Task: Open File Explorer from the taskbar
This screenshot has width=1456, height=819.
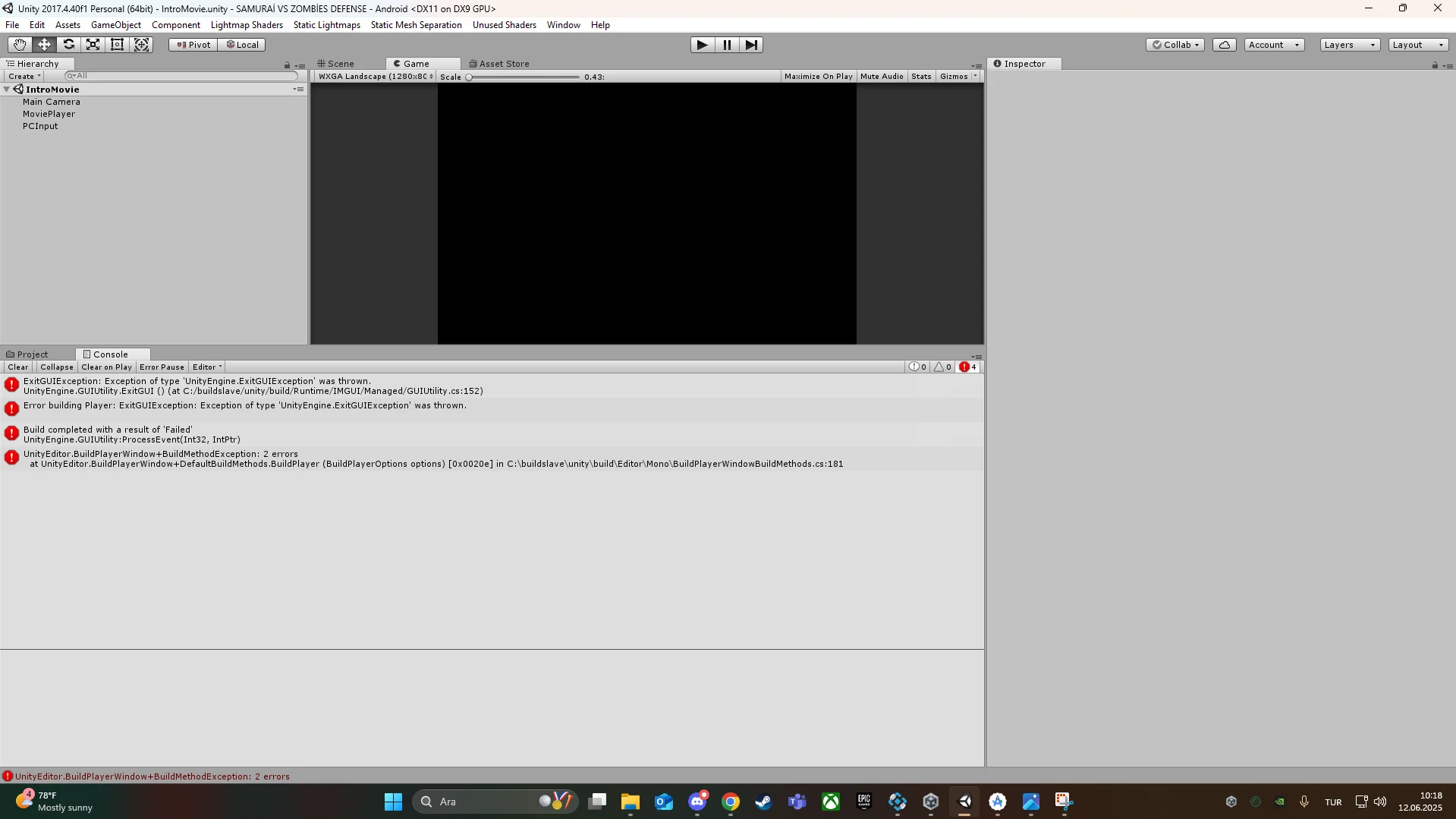Action: coord(631,802)
